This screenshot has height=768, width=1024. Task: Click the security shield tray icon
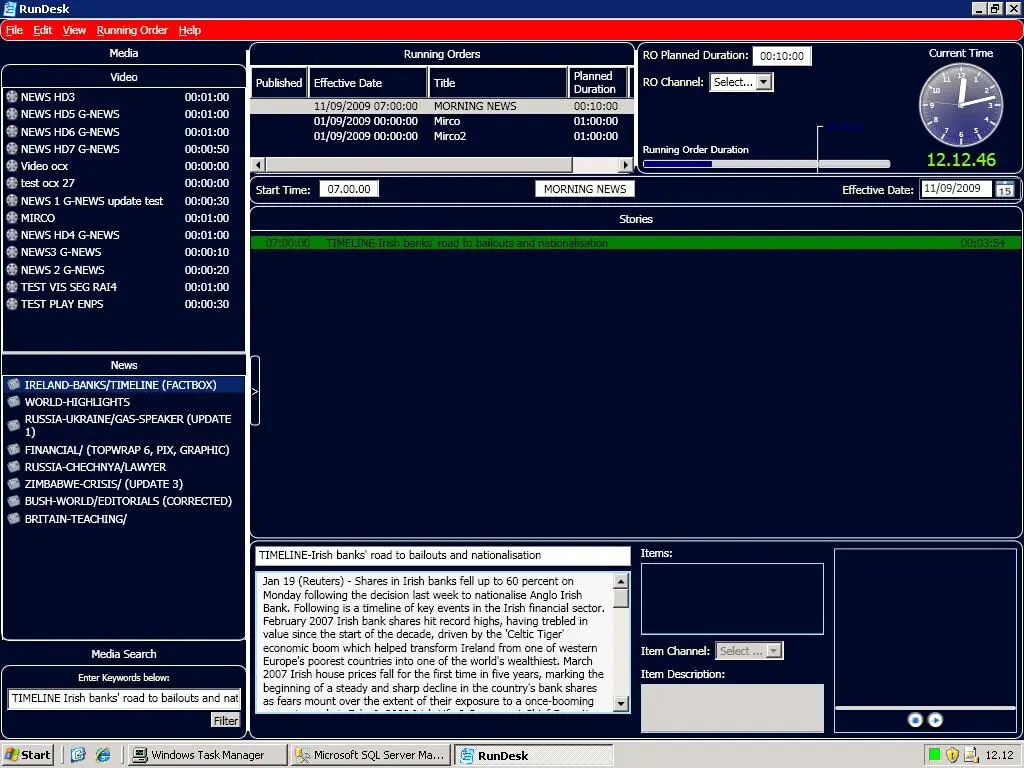(952, 755)
